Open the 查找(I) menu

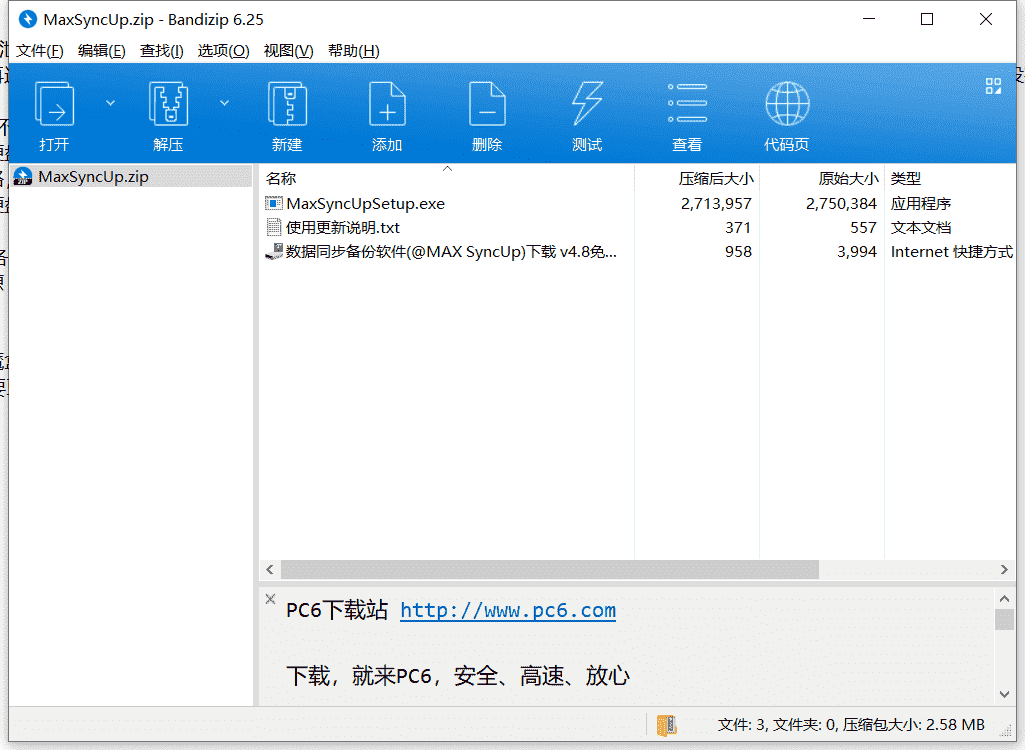[x=161, y=51]
